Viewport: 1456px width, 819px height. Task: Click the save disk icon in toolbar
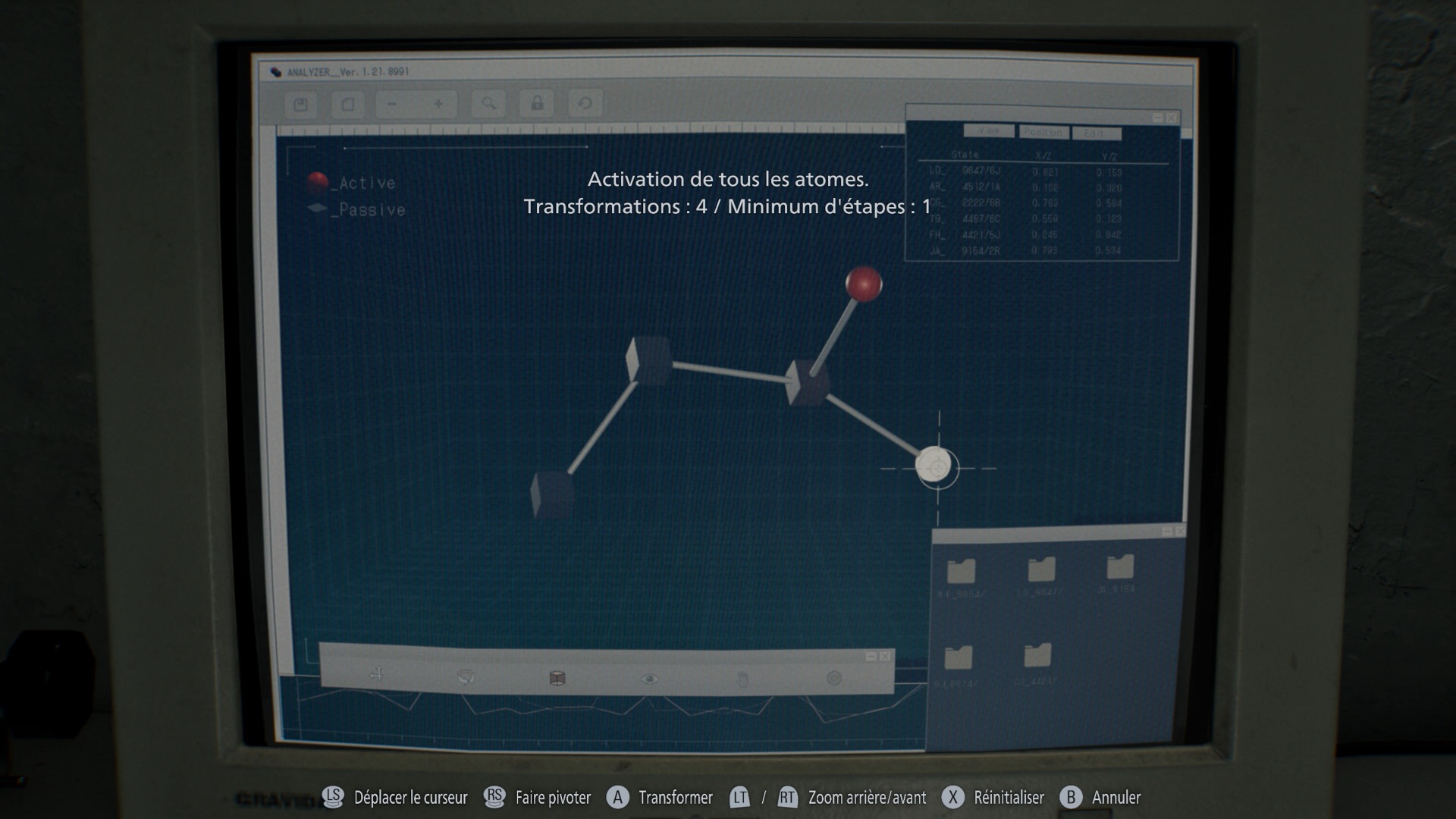click(301, 105)
